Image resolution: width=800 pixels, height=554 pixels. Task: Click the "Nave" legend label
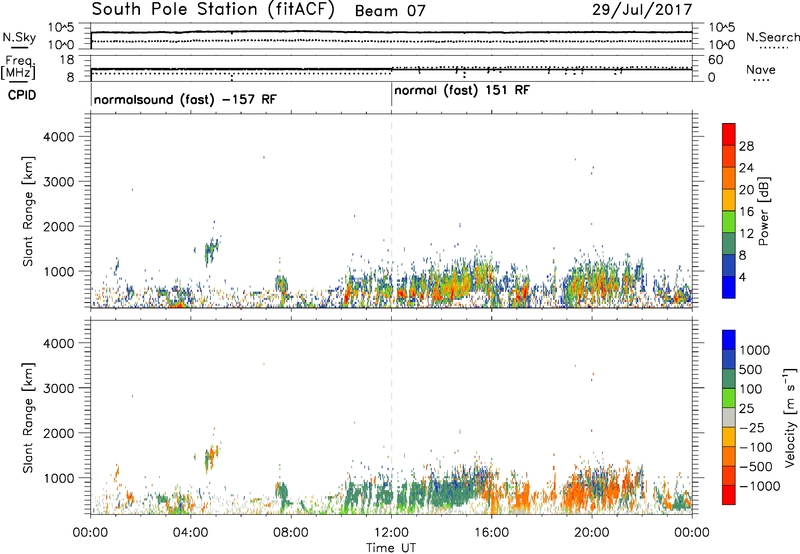click(761, 69)
